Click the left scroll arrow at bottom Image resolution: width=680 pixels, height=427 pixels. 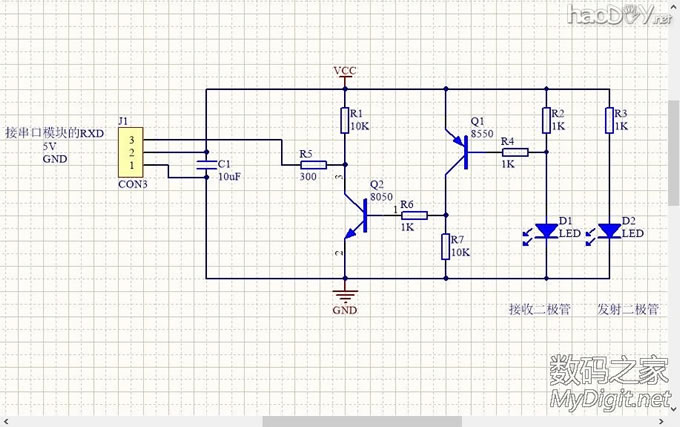tap(6, 421)
